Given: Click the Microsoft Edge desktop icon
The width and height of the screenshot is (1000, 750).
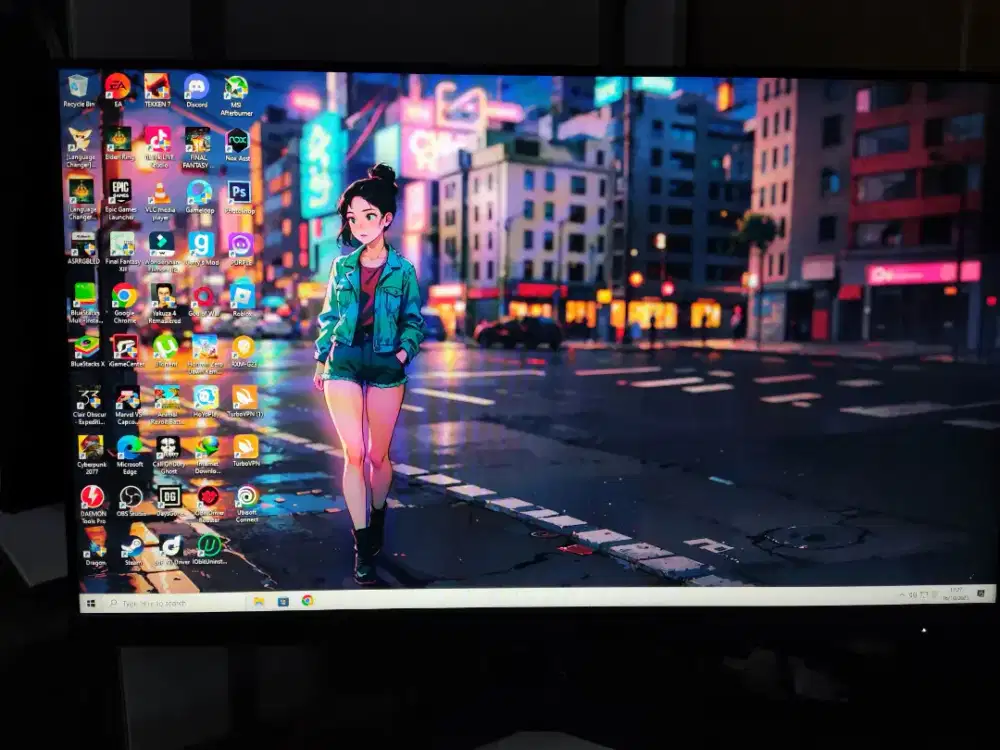Looking at the screenshot, I should pyautogui.click(x=129, y=447).
